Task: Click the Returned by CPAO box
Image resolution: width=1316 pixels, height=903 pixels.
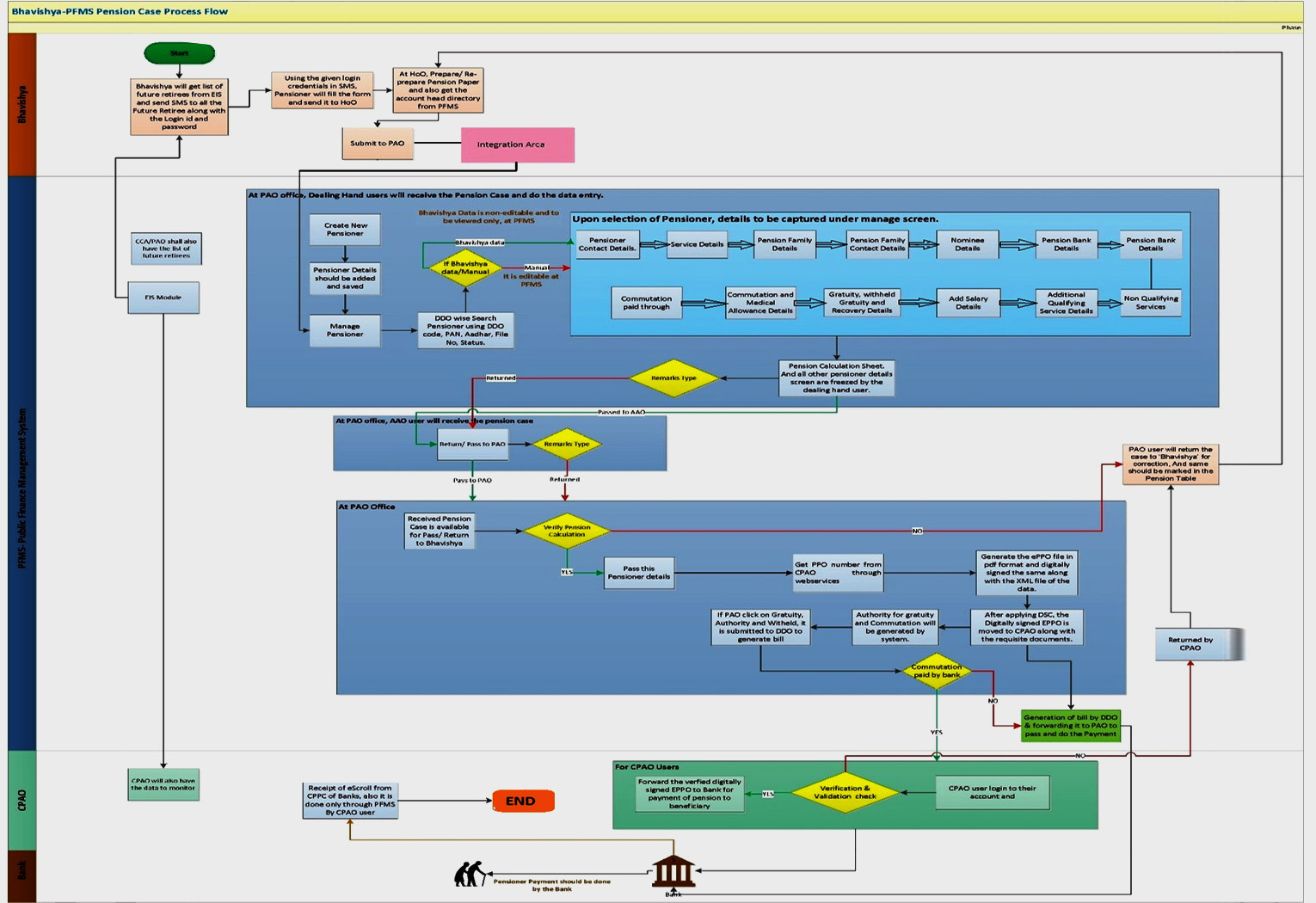Action: click(1190, 644)
